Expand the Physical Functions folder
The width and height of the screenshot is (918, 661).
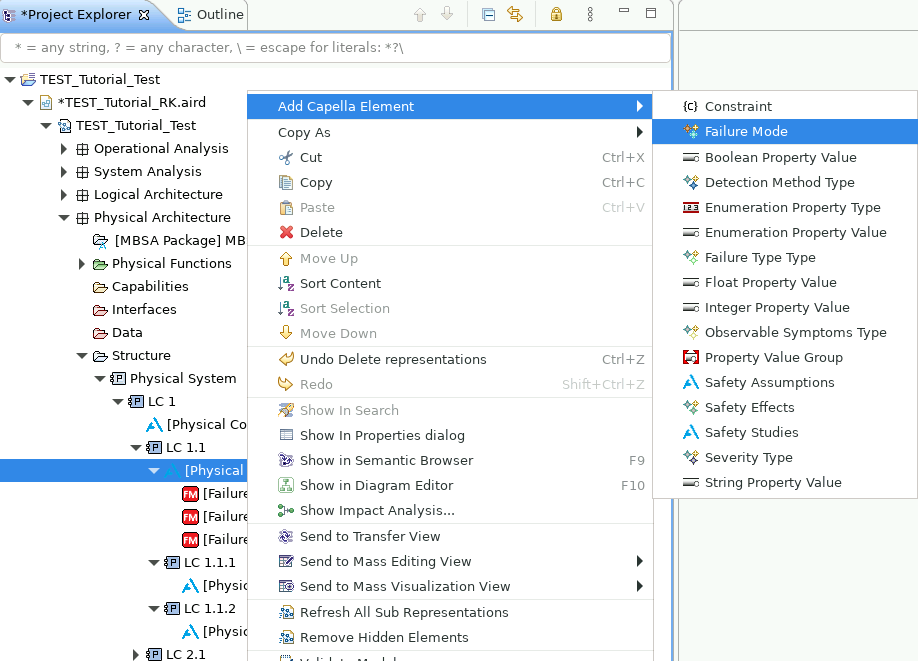click(x=82, y=264)
